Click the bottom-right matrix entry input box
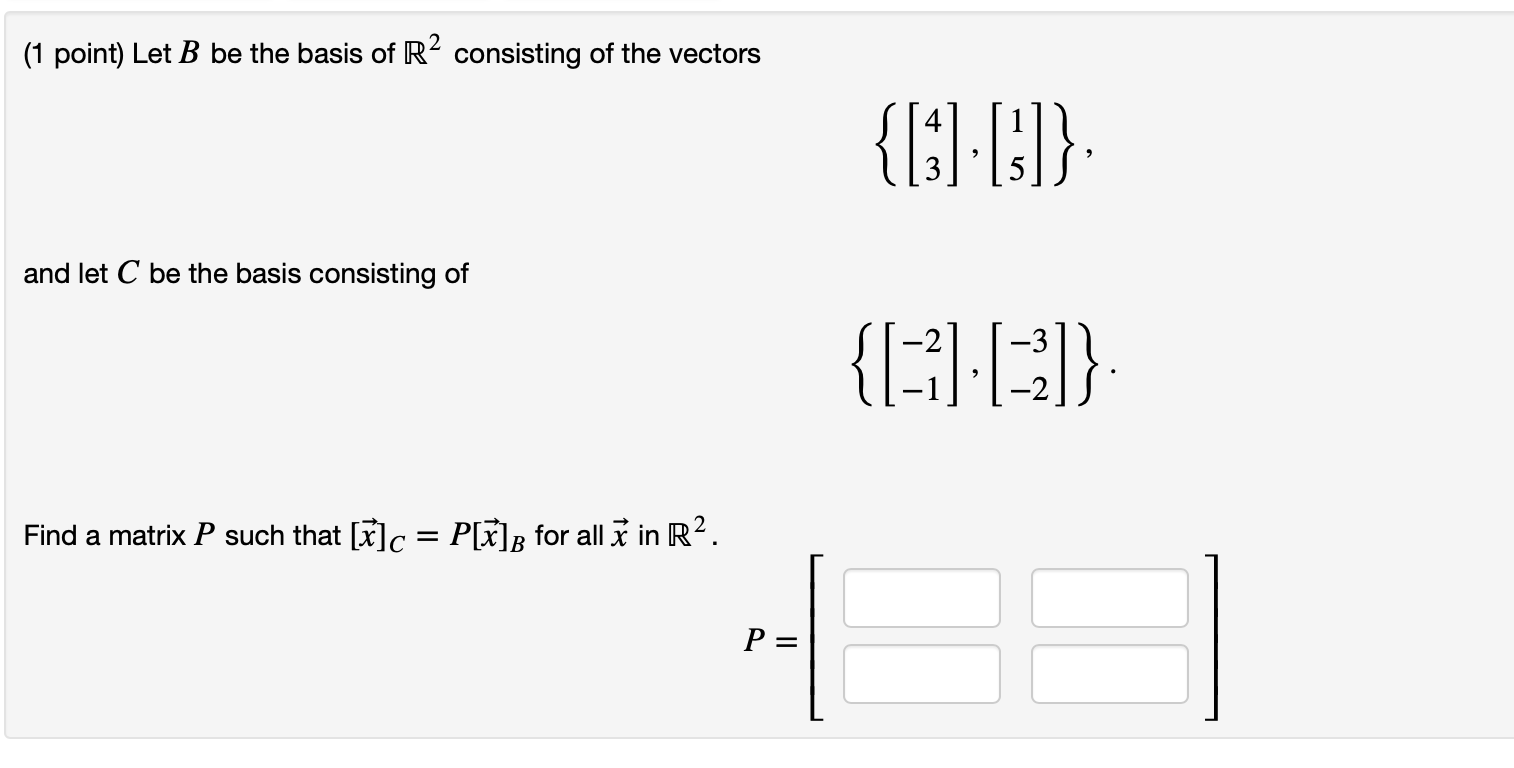This screenshot has width=1514, height=768. 1108,674
